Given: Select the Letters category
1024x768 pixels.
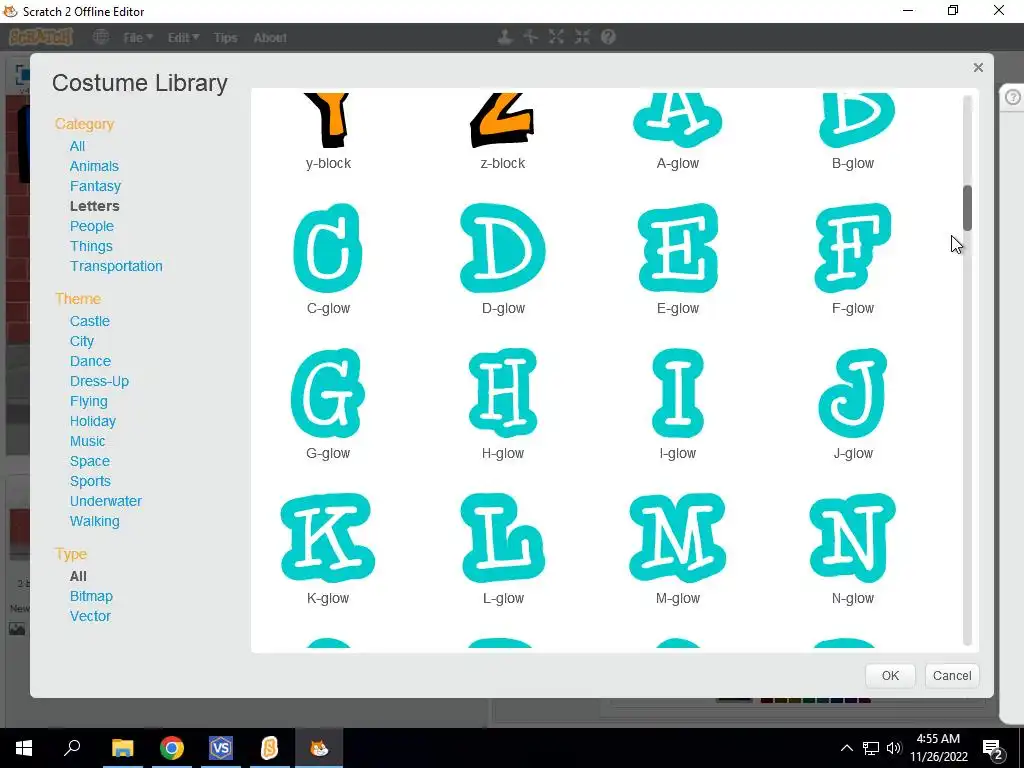Looking at the screenshot, I should [95, 206].
